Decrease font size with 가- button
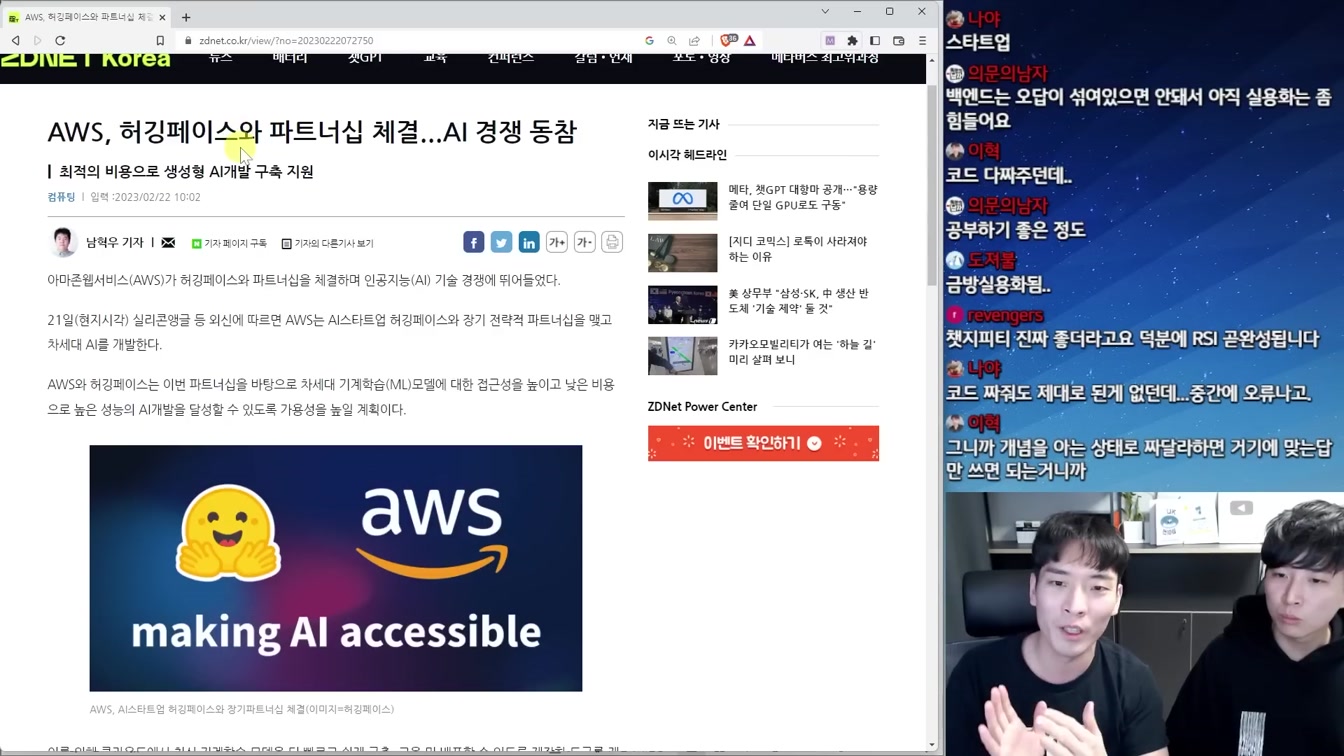This screenshot has width=1344, height=756. click(585, 242)
